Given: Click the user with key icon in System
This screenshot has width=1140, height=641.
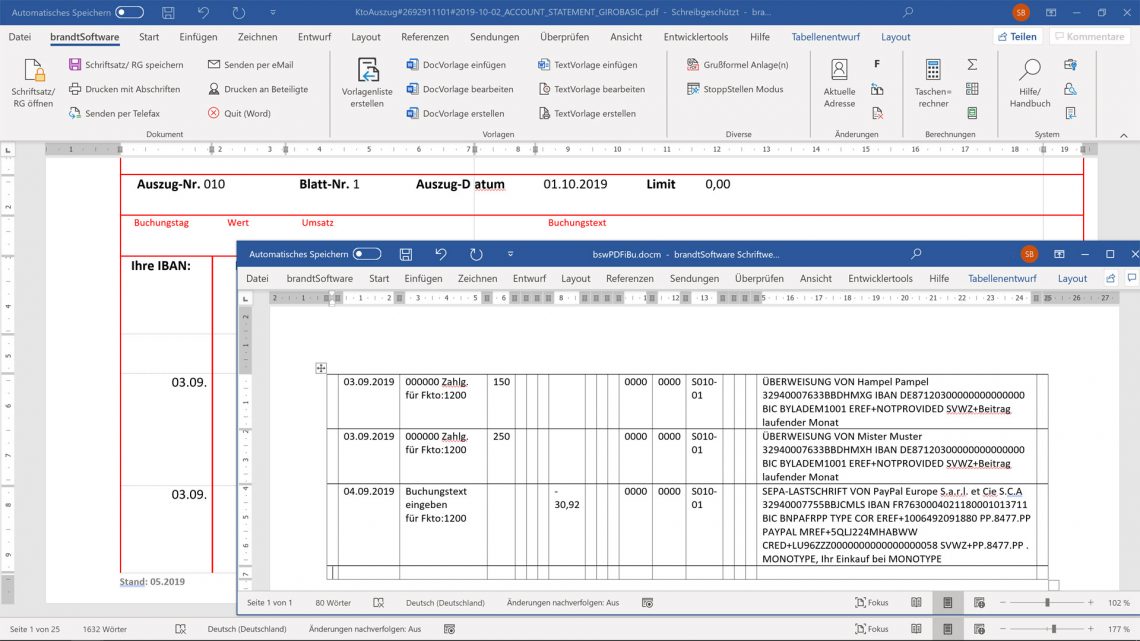Looking at the screenshot, I should (1070, 89).
